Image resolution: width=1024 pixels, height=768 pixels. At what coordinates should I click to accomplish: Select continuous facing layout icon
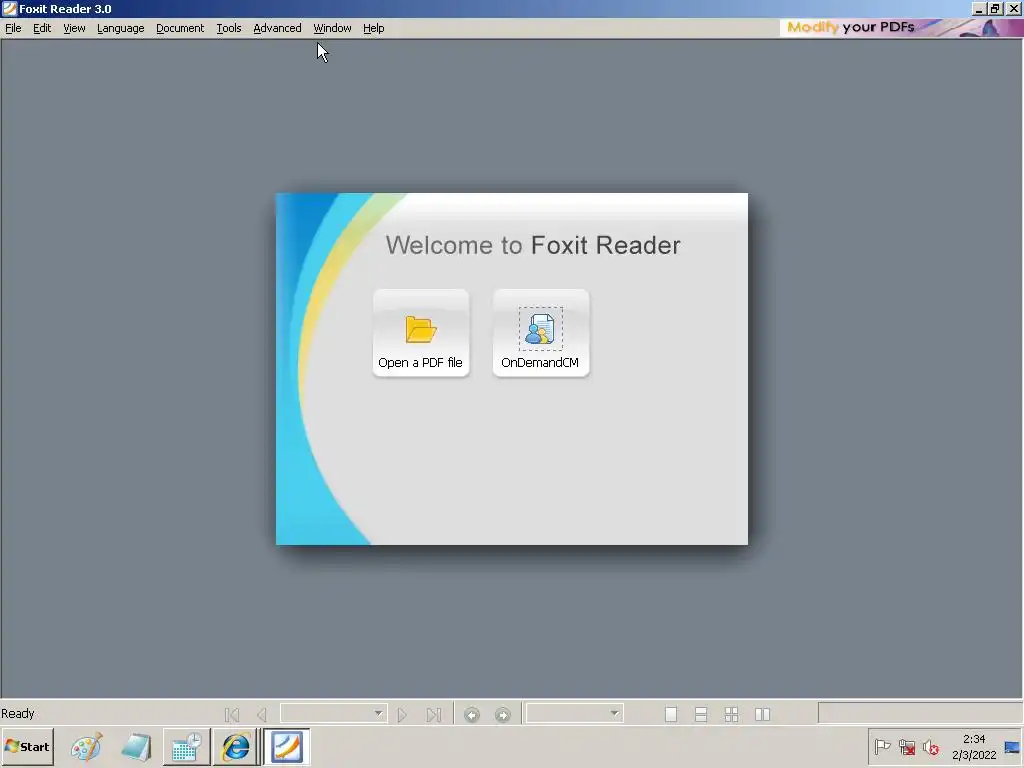point(731,714)
